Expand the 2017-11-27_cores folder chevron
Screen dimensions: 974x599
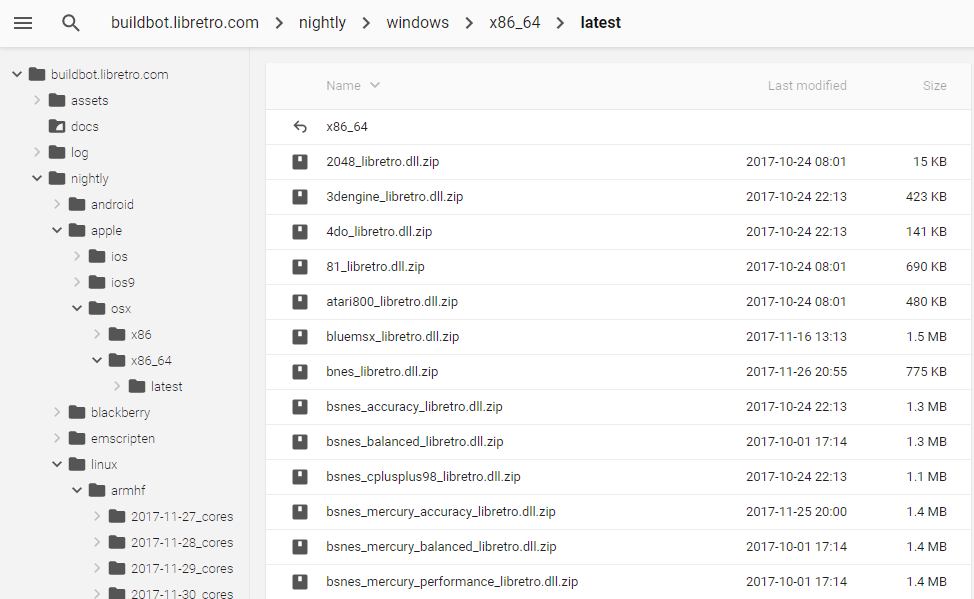tap(97, 516)
